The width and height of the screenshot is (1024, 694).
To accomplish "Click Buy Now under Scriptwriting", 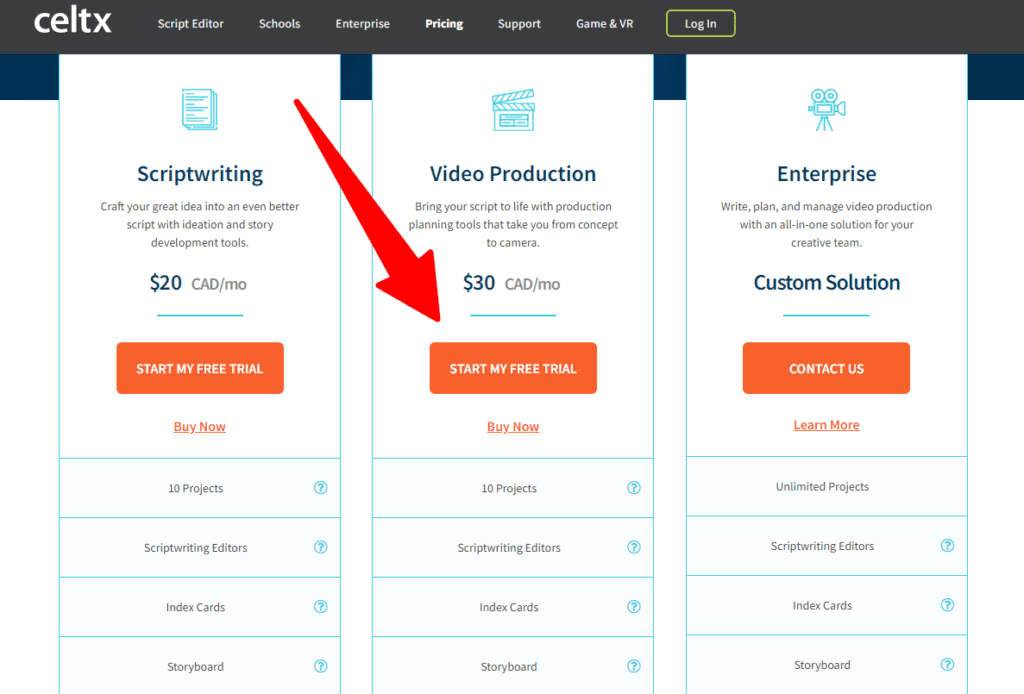I will [199, 426].
